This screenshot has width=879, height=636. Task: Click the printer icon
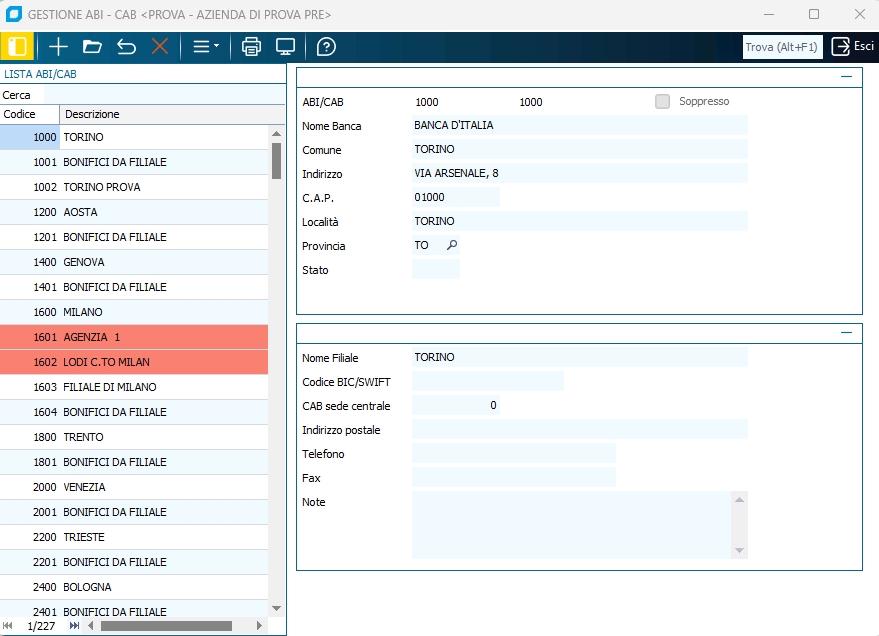tap(252, 47)
